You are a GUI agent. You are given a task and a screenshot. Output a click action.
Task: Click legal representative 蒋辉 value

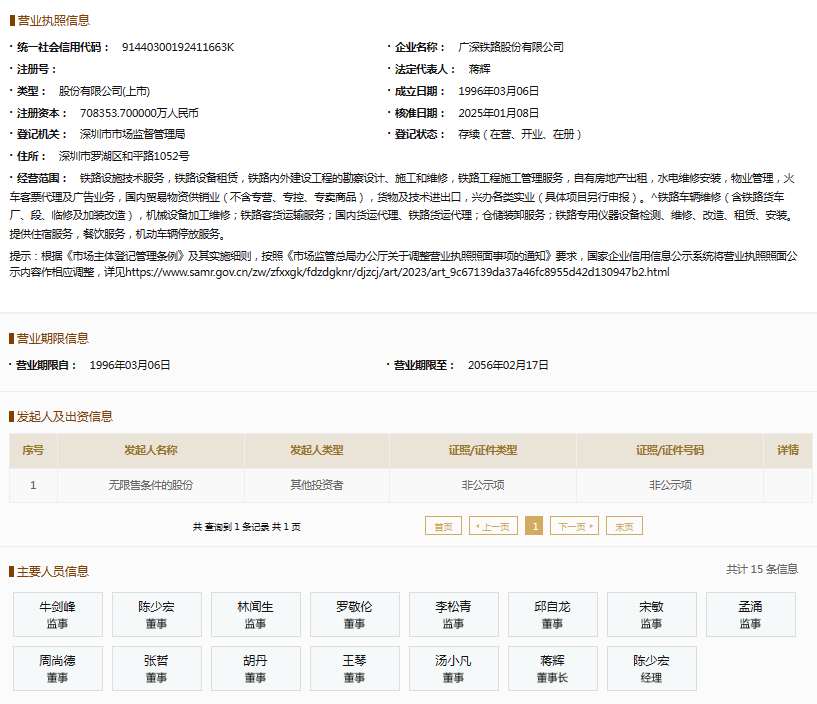click(479, 69)
